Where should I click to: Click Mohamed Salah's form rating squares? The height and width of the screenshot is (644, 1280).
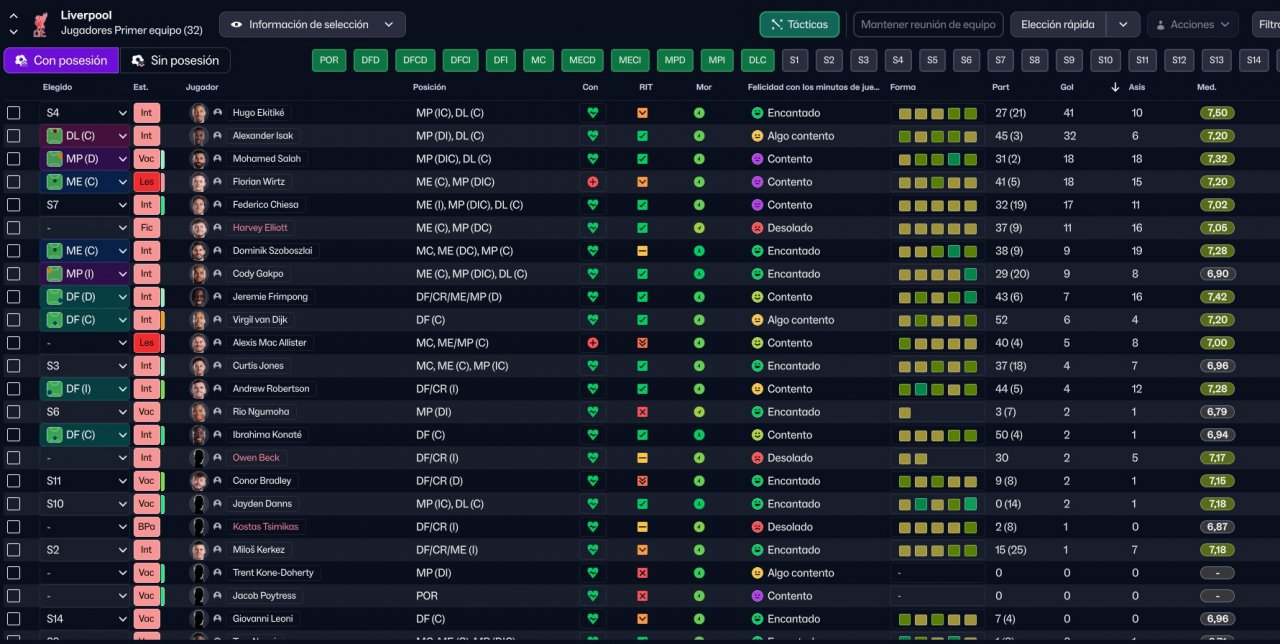(937, 159)
